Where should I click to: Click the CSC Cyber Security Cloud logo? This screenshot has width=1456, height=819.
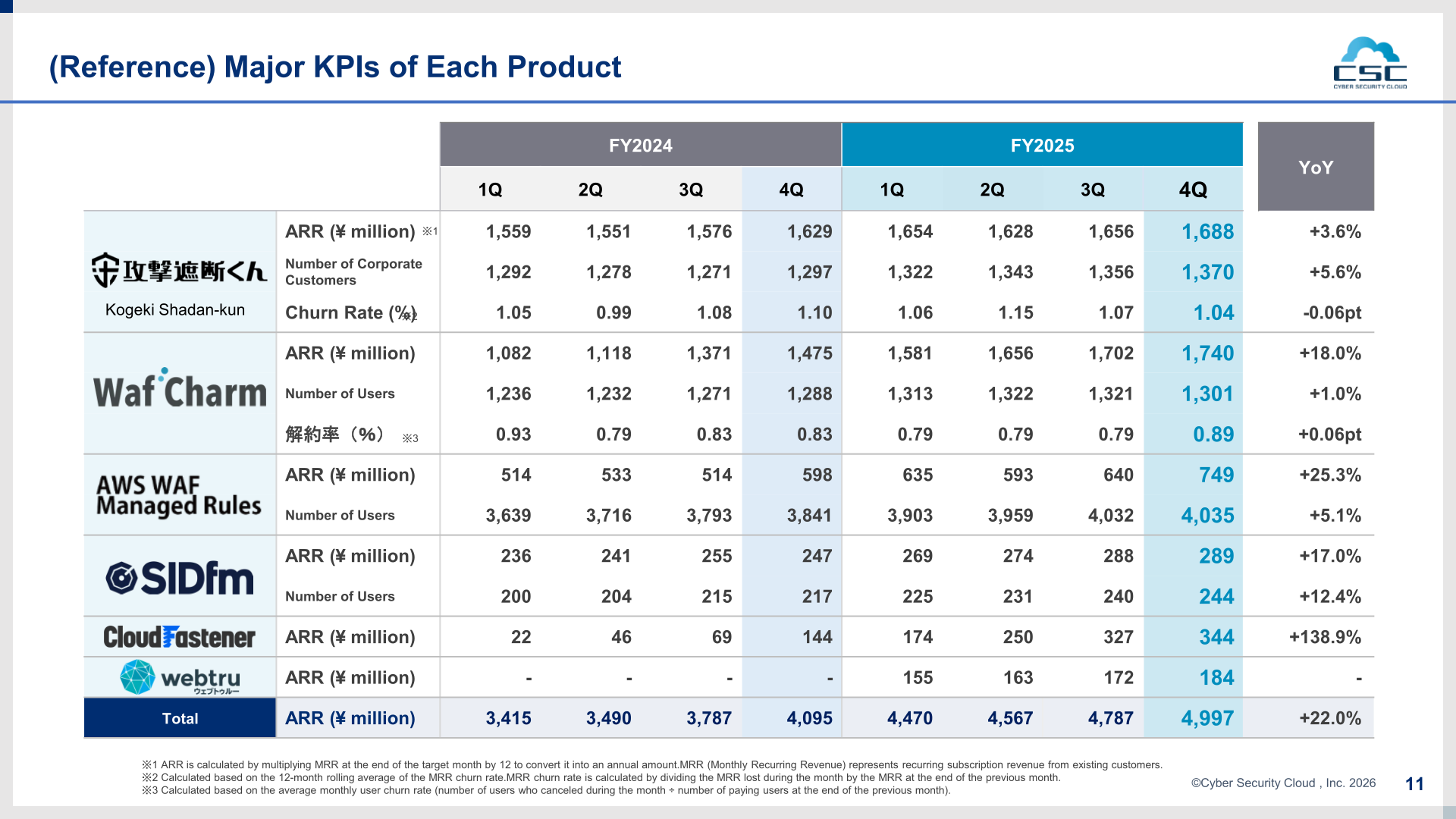pyautogui.click(x=1370, y=64)
